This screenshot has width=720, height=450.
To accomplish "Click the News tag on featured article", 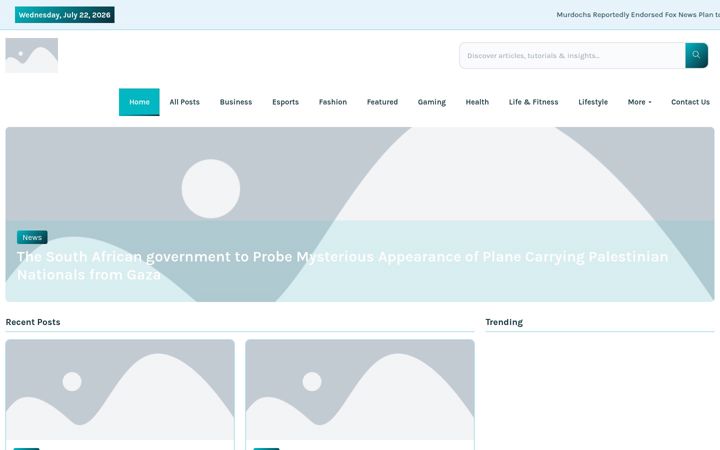I will click(x=32, y=237).
